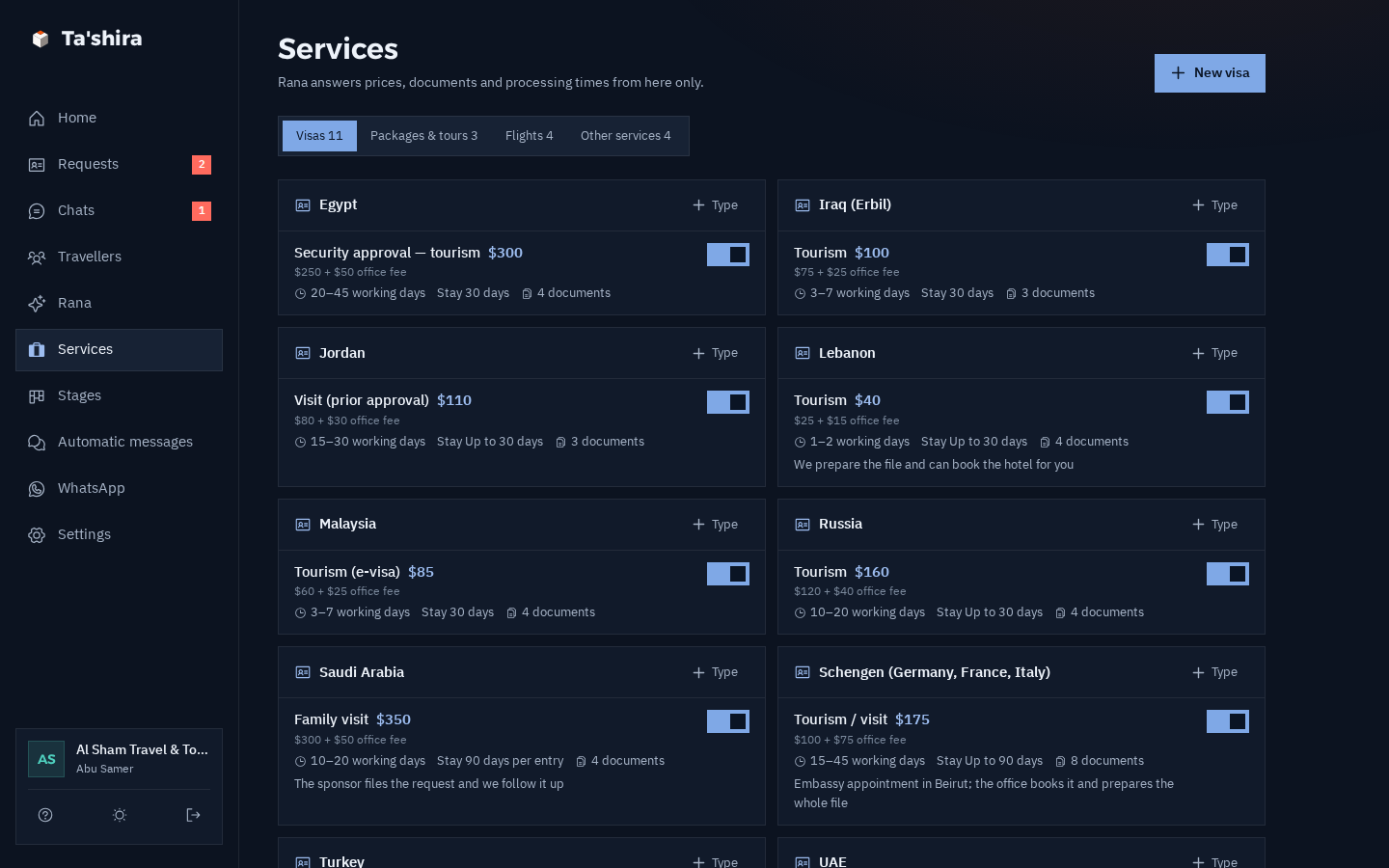Click the visa card icon beside Russia
The height and width of the screenshot is (868, 1389).
(803, 525)
